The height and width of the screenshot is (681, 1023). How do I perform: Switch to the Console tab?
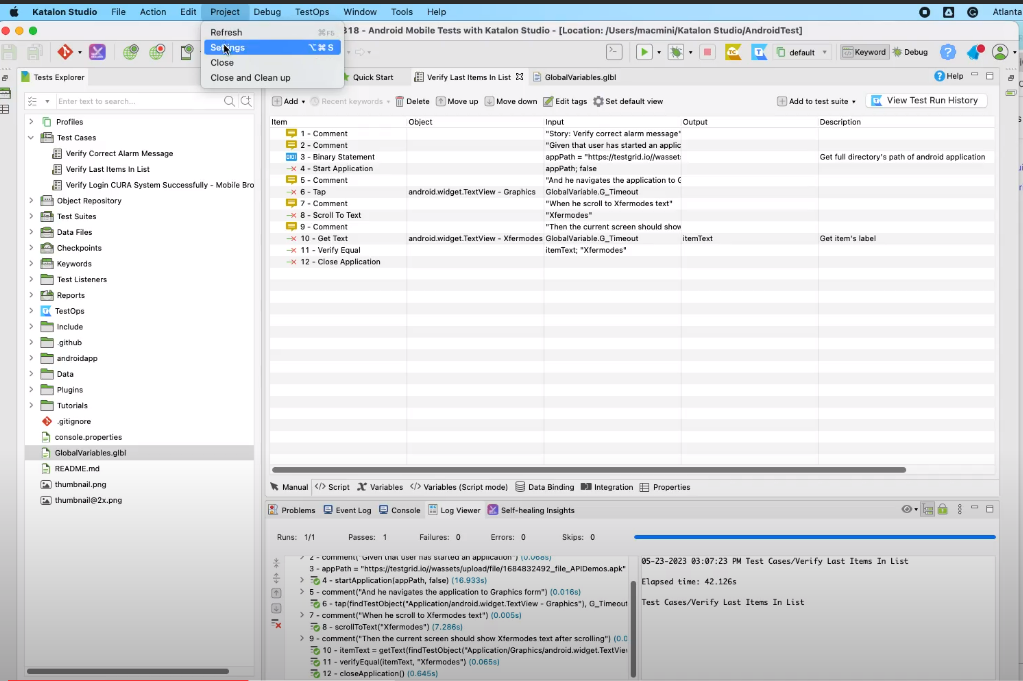(x=399, y=510)
